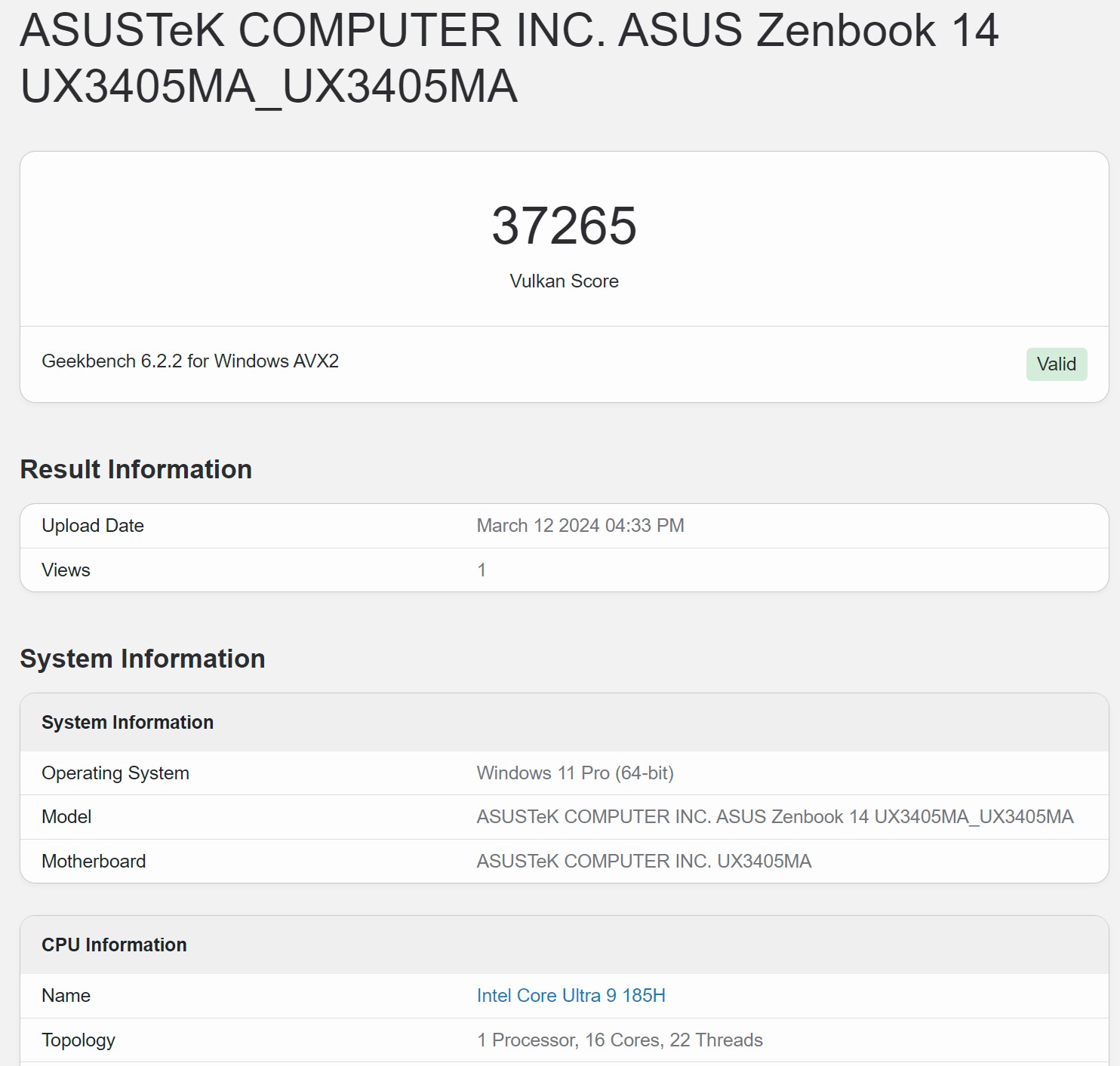Click Geekbench 6.2.2 for Windows AVX2 text
Screen dimensions: 1120x1066
tap(190, 361)
